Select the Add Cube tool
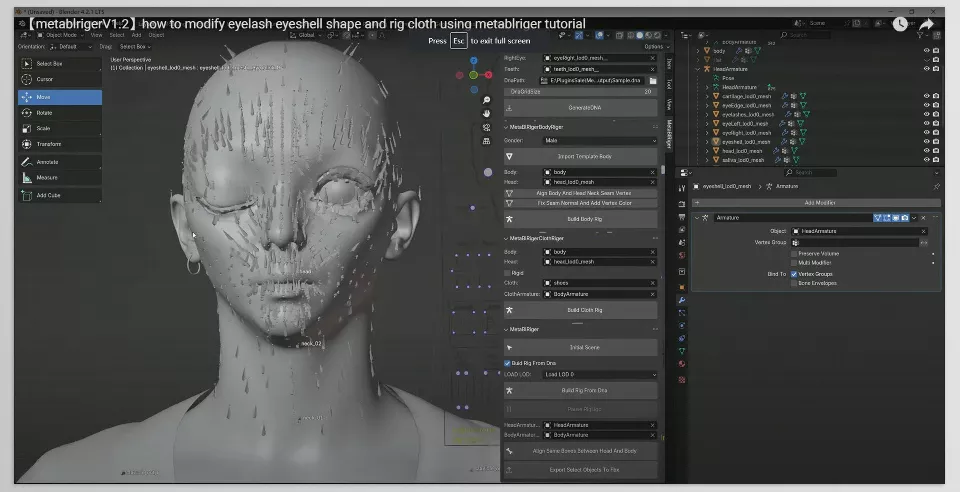 click(60, 195)
